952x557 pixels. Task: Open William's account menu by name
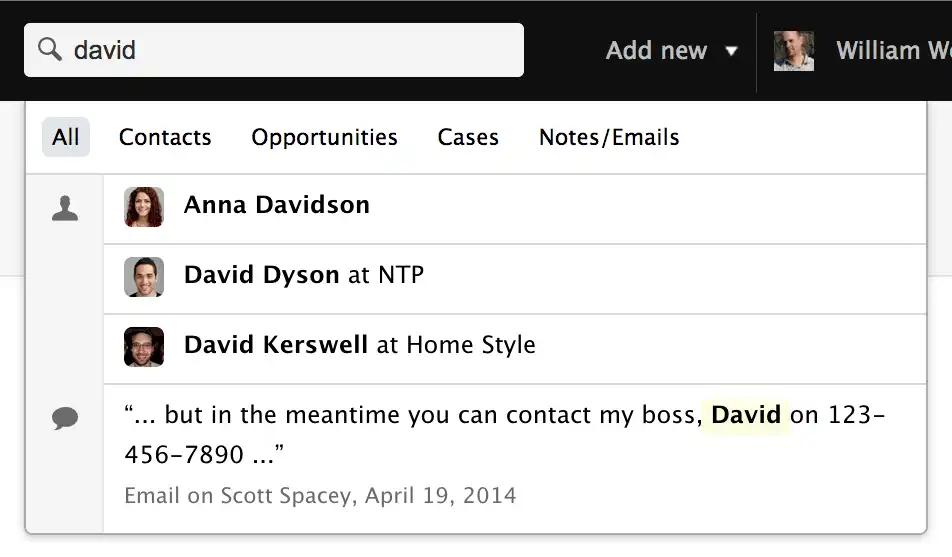(894, 50)
